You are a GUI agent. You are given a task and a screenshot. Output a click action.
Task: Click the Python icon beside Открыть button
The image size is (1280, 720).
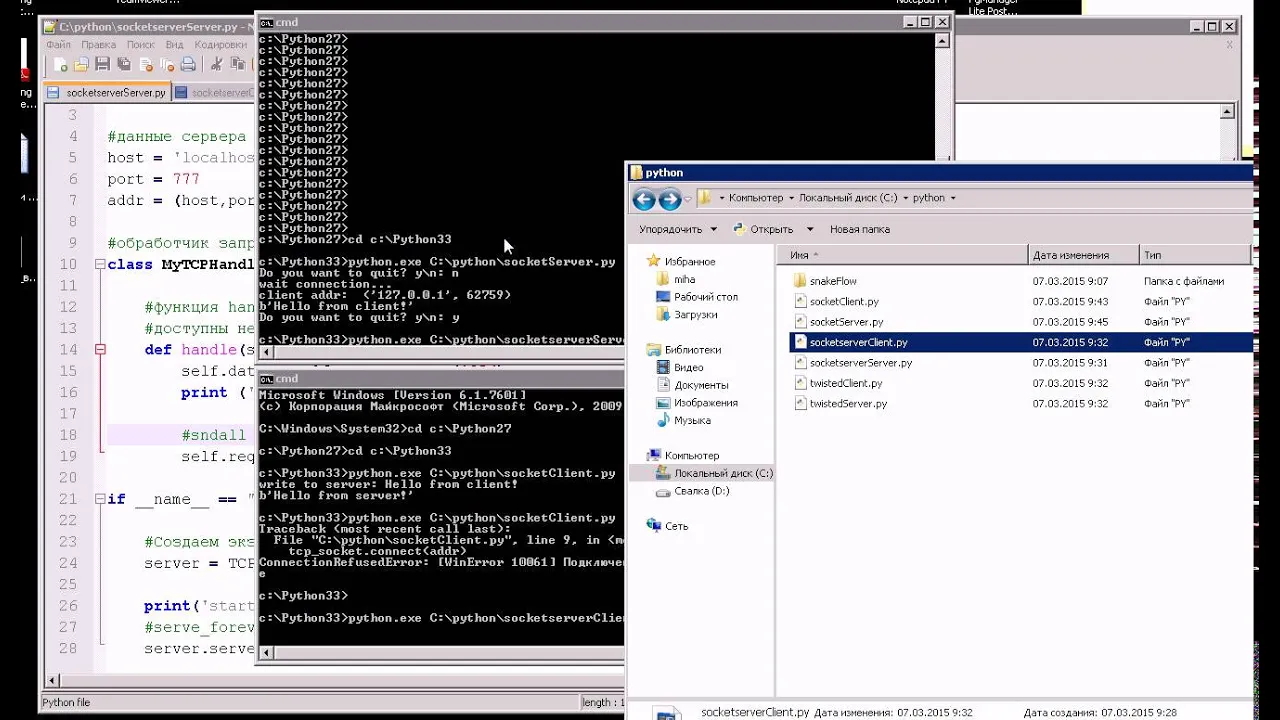(x=739, y=229)
